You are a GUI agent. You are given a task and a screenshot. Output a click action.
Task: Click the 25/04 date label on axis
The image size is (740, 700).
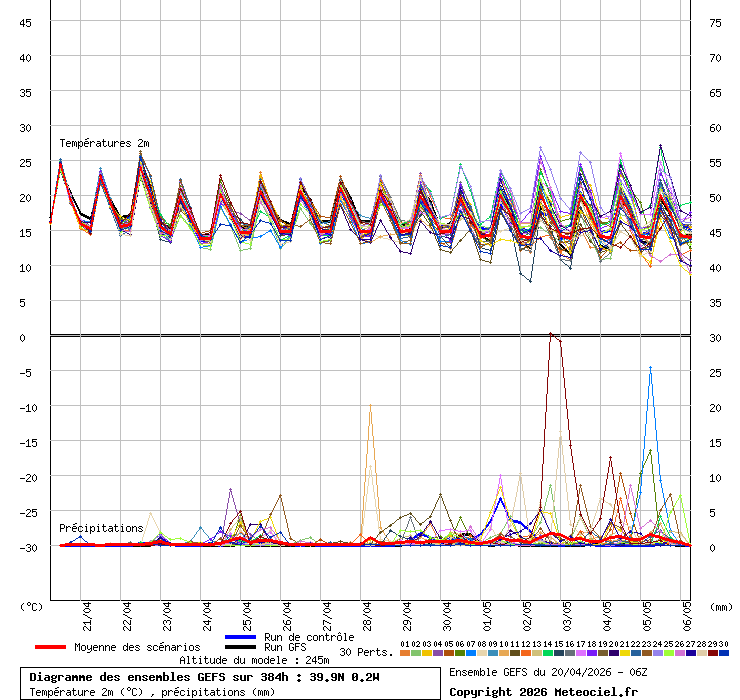247,612
